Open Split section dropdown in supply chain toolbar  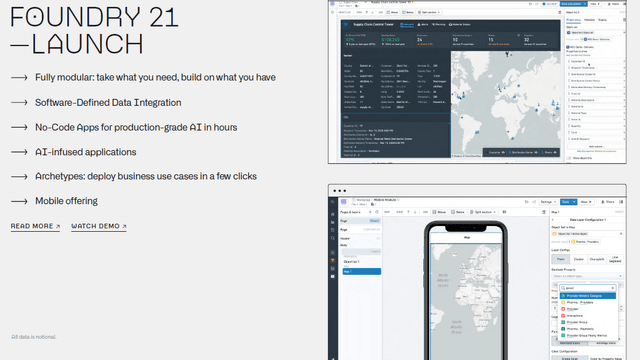(x=429, y=12)
